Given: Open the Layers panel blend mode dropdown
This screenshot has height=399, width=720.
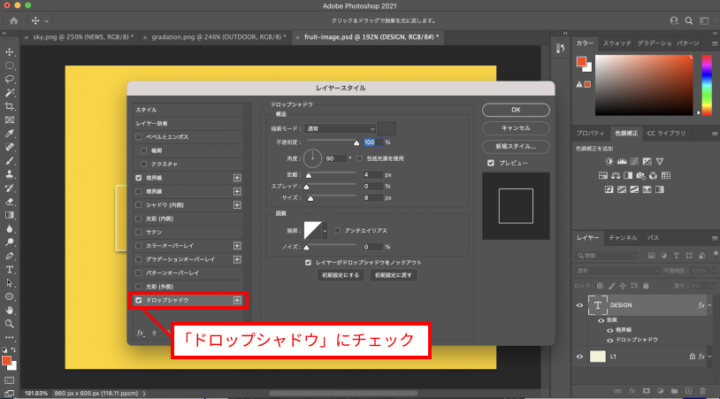Looking at the screenshot, I should tap(617, 271).
